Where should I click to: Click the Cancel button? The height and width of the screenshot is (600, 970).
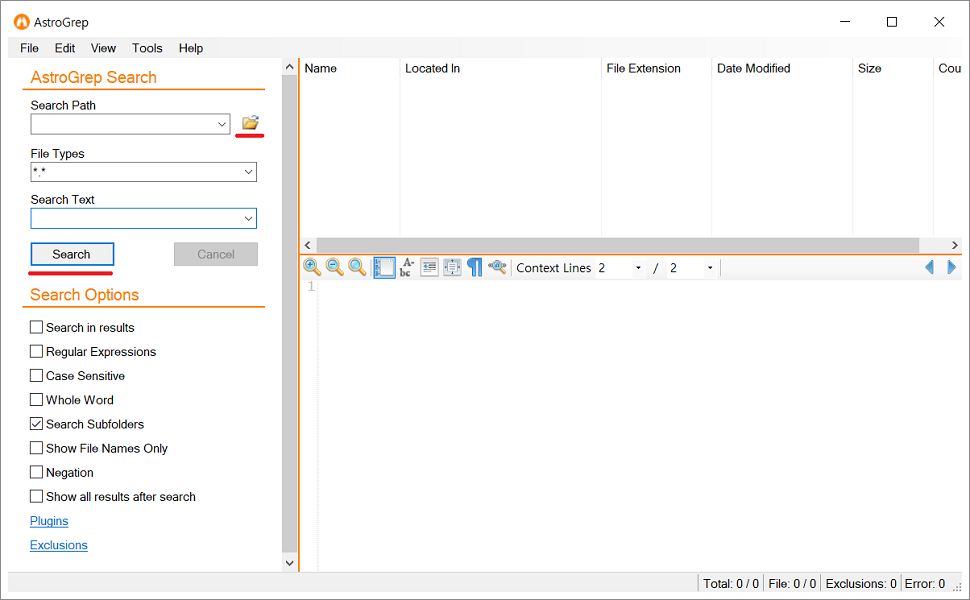click(x=216, y=254)
